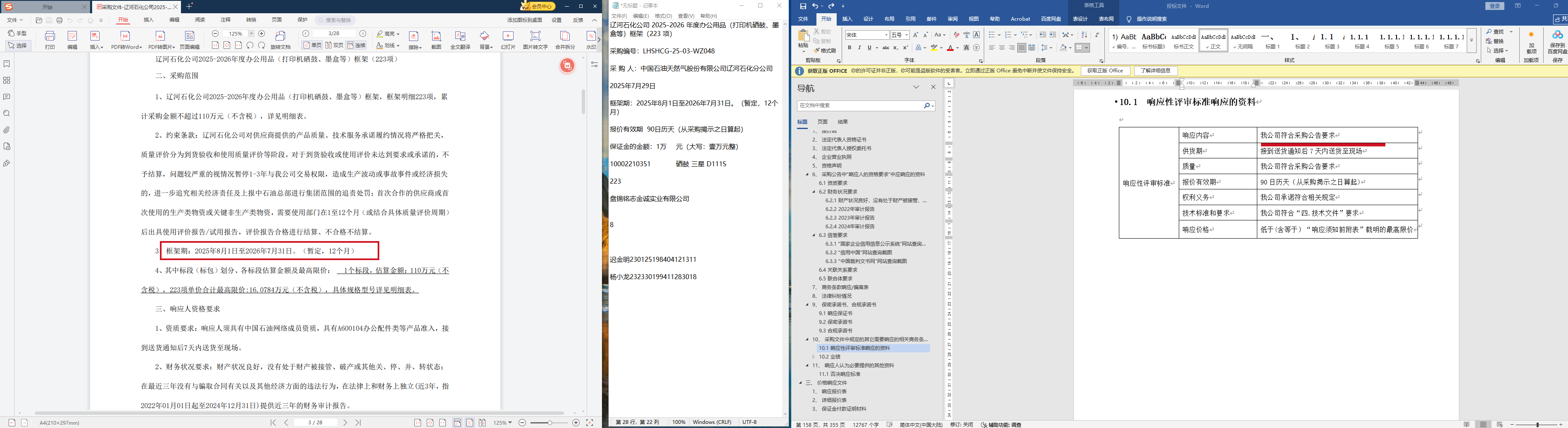
Task: Switch PDF view to double page mode
Action: coord(334,45)
